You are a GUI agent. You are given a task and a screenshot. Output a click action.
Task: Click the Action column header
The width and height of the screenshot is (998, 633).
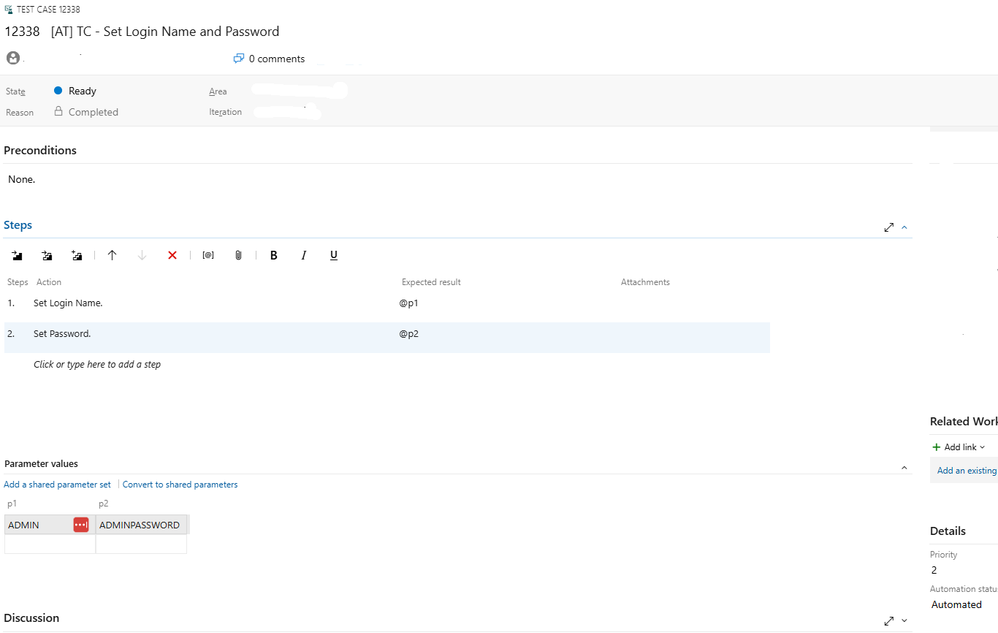coord(49,282)
